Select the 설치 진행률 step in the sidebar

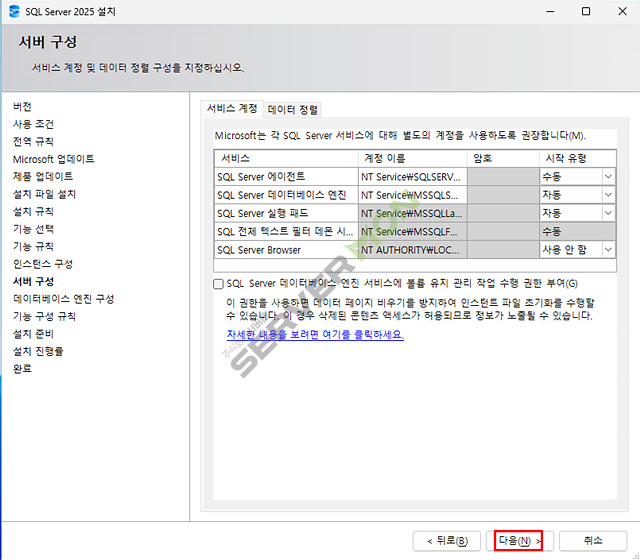(x=38, y=351)
